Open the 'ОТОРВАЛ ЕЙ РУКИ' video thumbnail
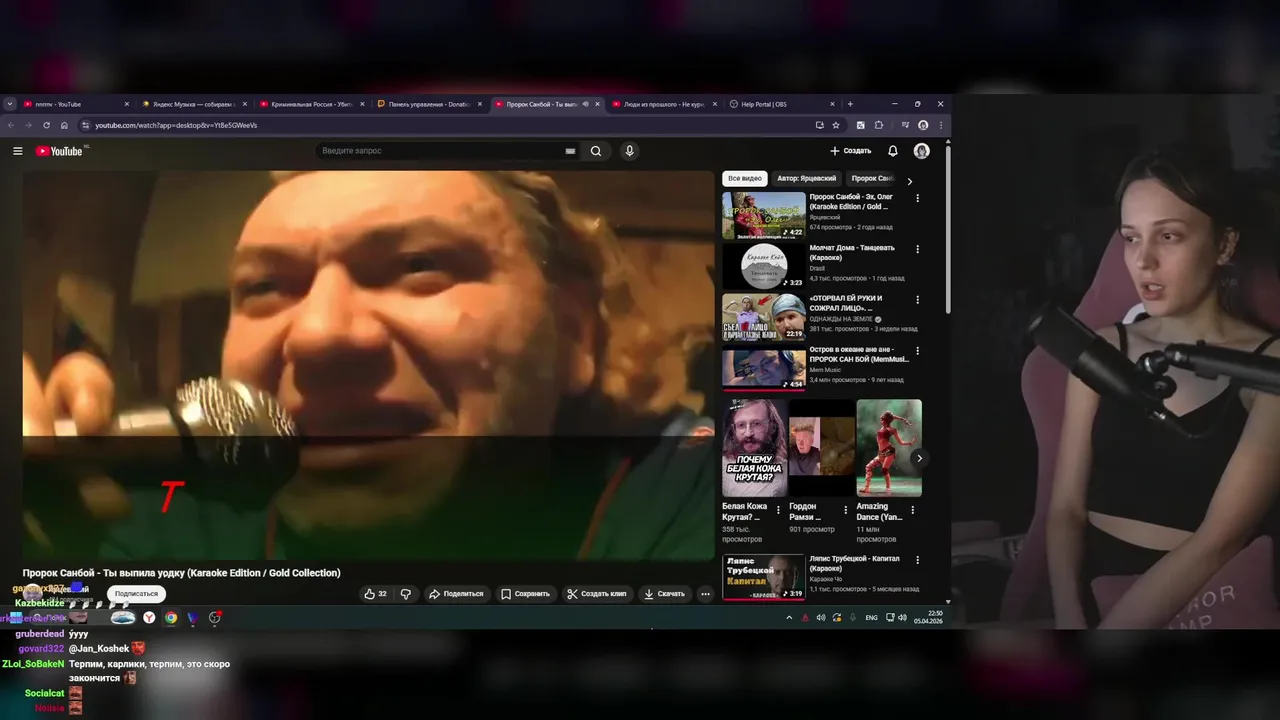 pos(764,317)
